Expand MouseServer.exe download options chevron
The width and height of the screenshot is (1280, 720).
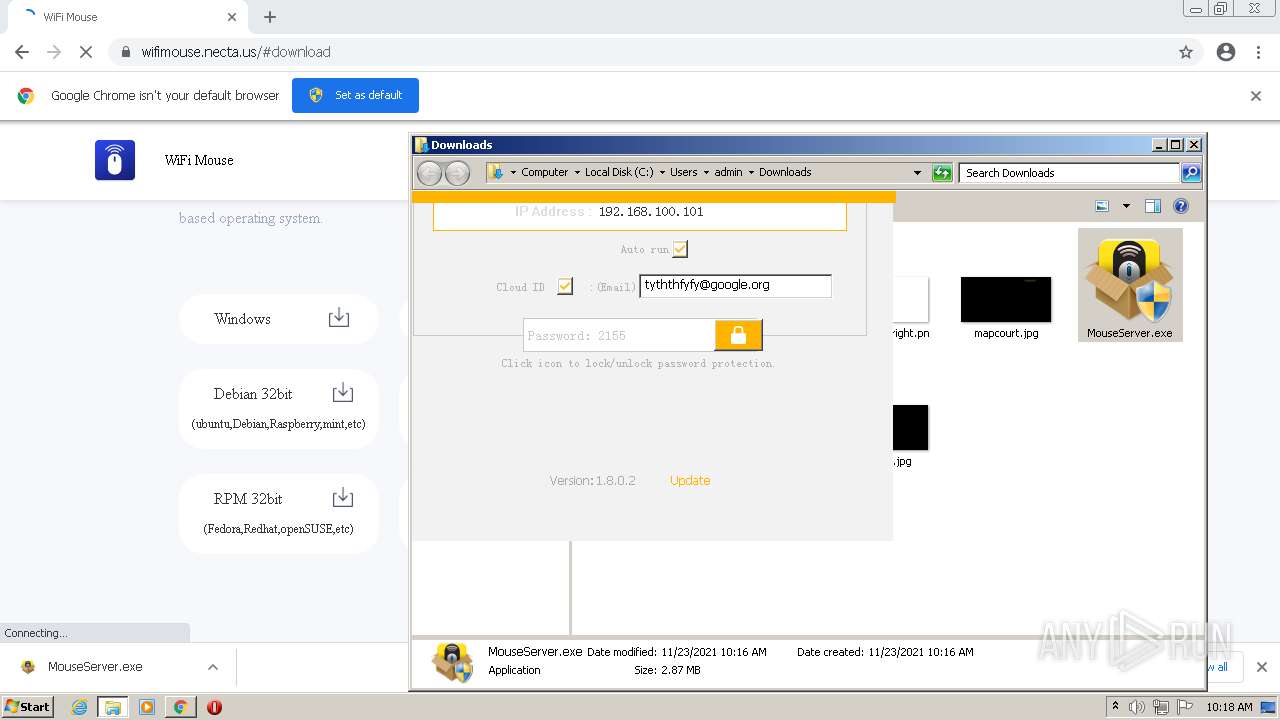[212, 667]
